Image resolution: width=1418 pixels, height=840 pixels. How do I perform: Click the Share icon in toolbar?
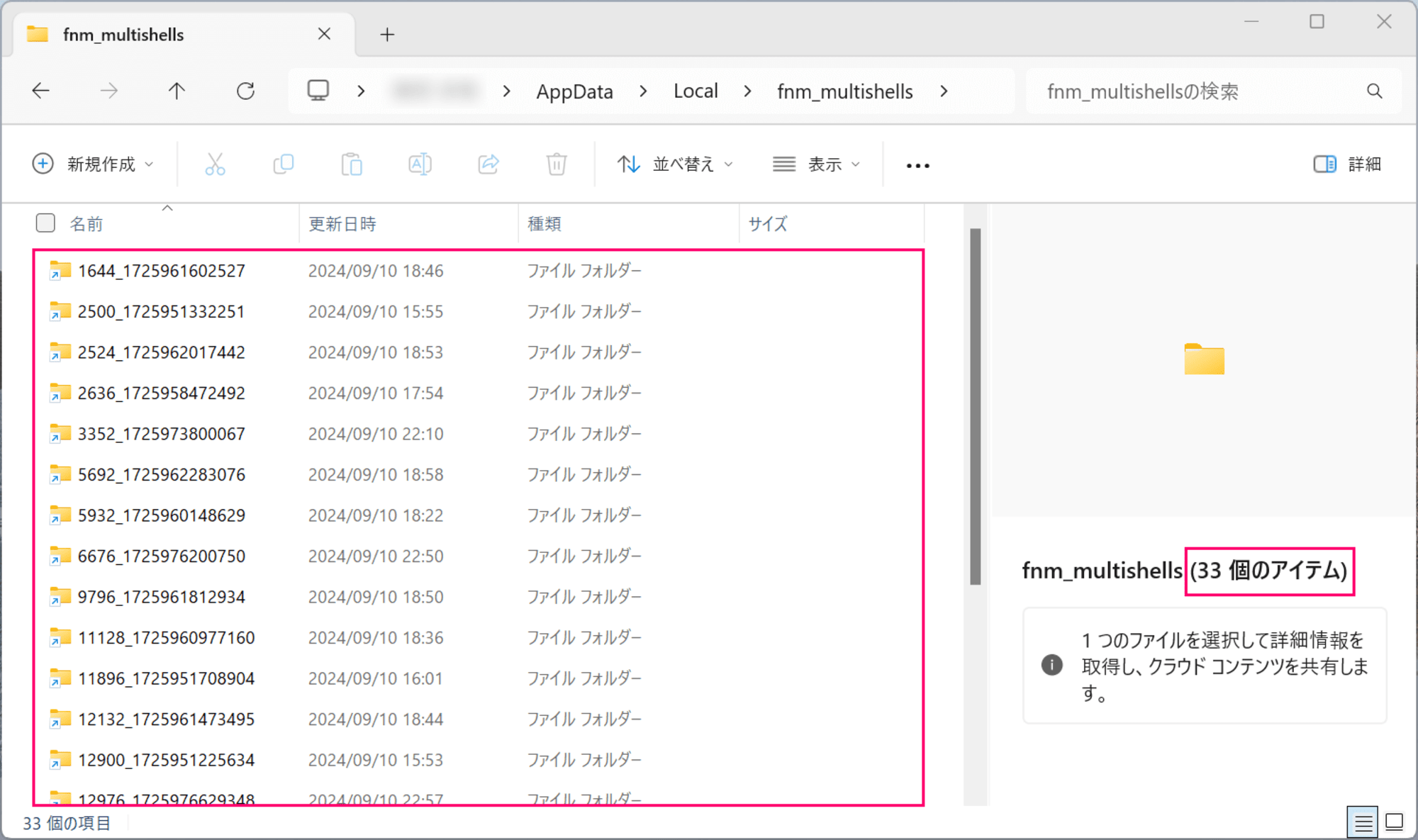pyautogui.click(x=489, y=164)
